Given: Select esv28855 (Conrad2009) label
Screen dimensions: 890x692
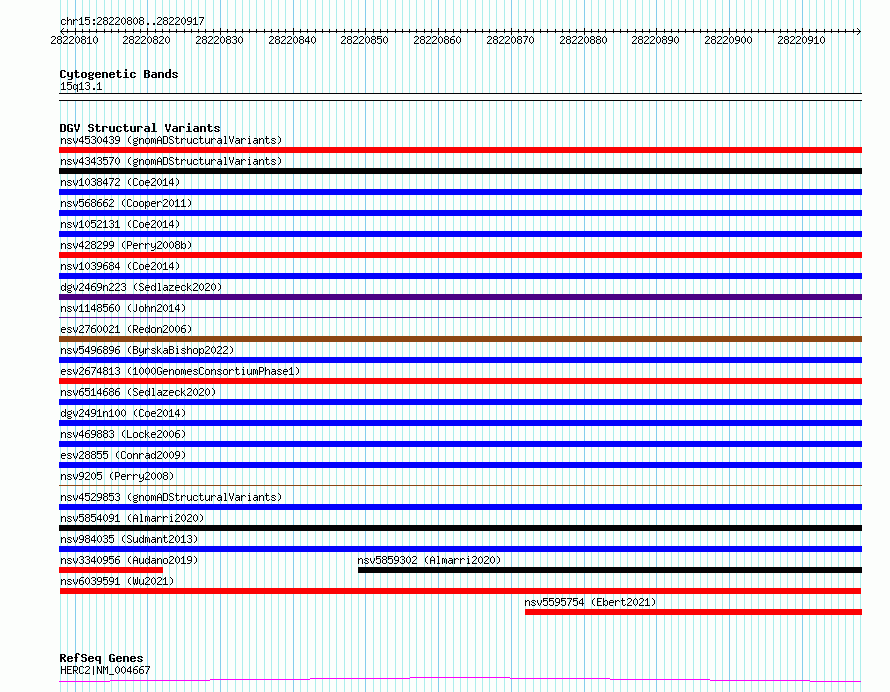Looking at the screenshot, I should click(x=123, y=455).
